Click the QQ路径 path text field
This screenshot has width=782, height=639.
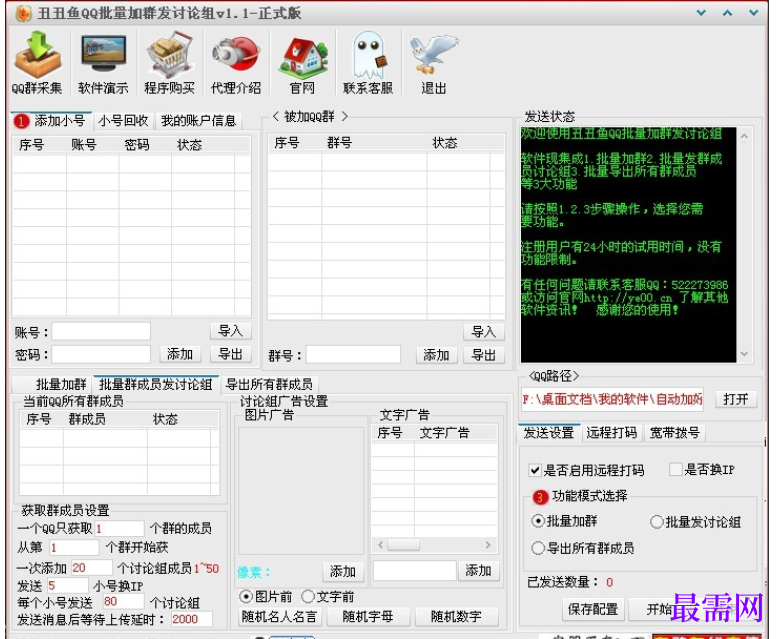tap(612, 400)
